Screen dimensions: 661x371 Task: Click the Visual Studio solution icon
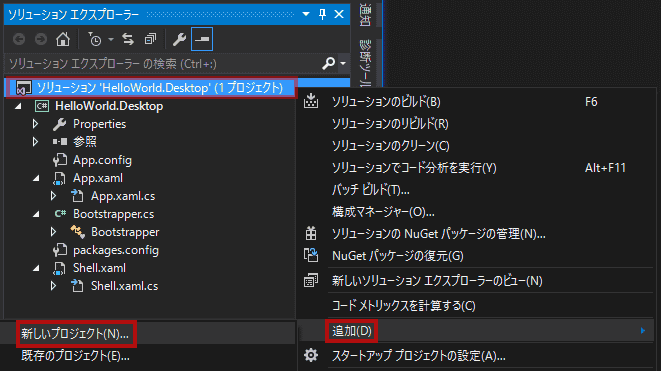(x=23, y=88)
